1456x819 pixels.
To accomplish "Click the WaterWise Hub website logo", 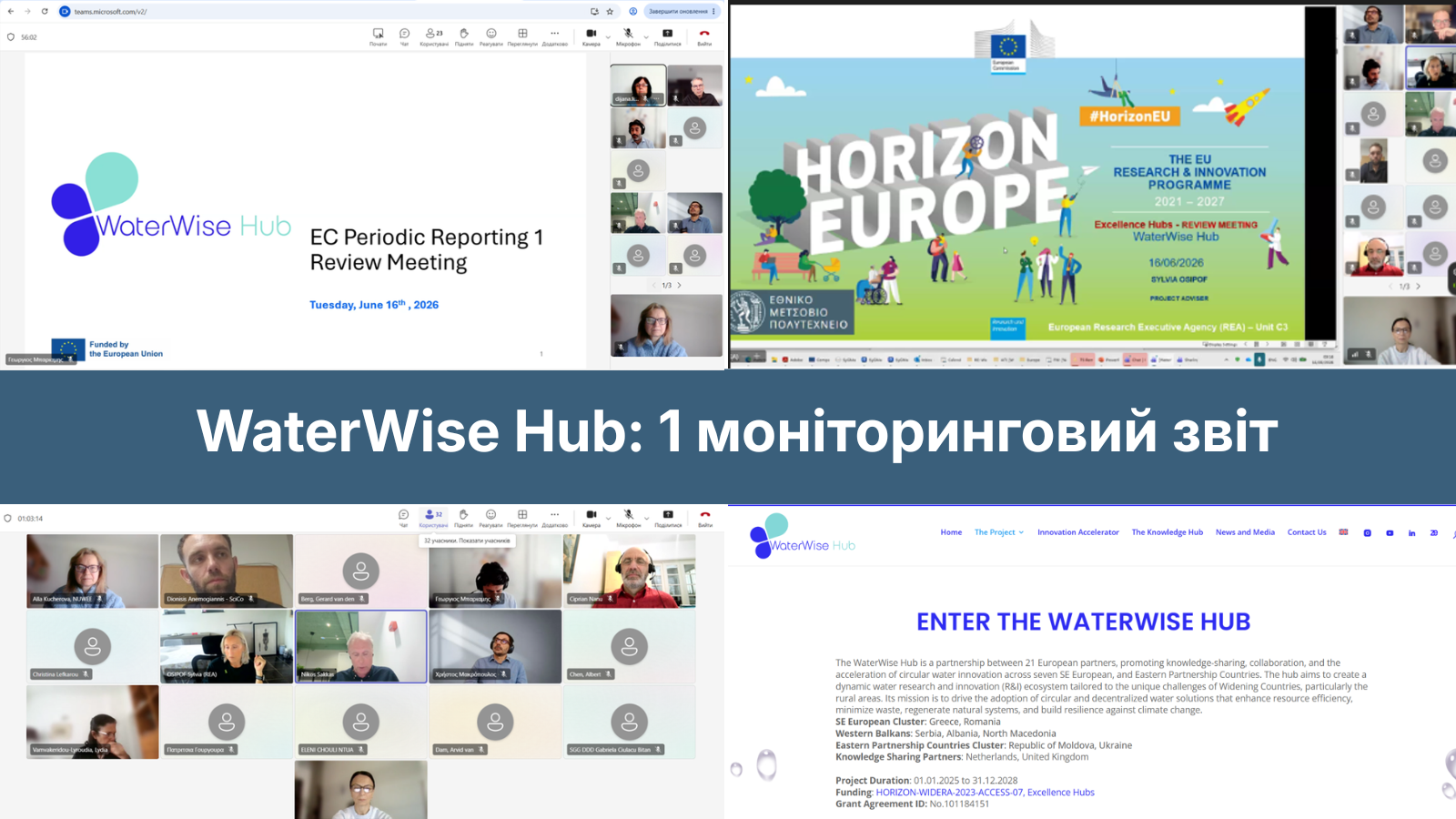I will tap(803, 536).
